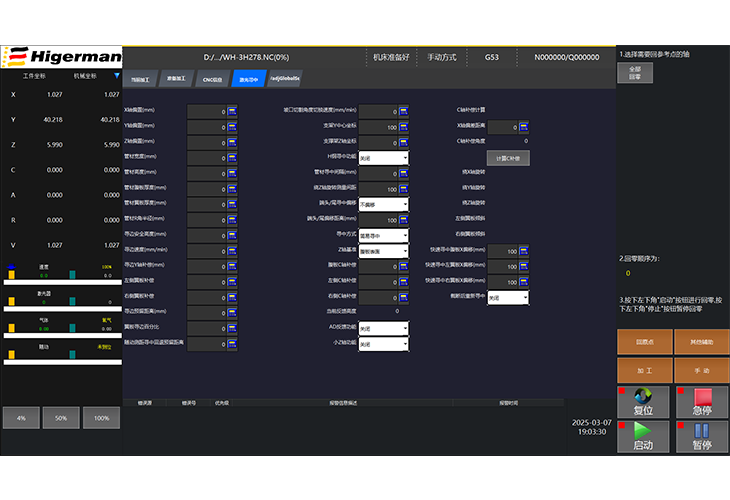Switch to the CNC信息 tab

point(212,78)
